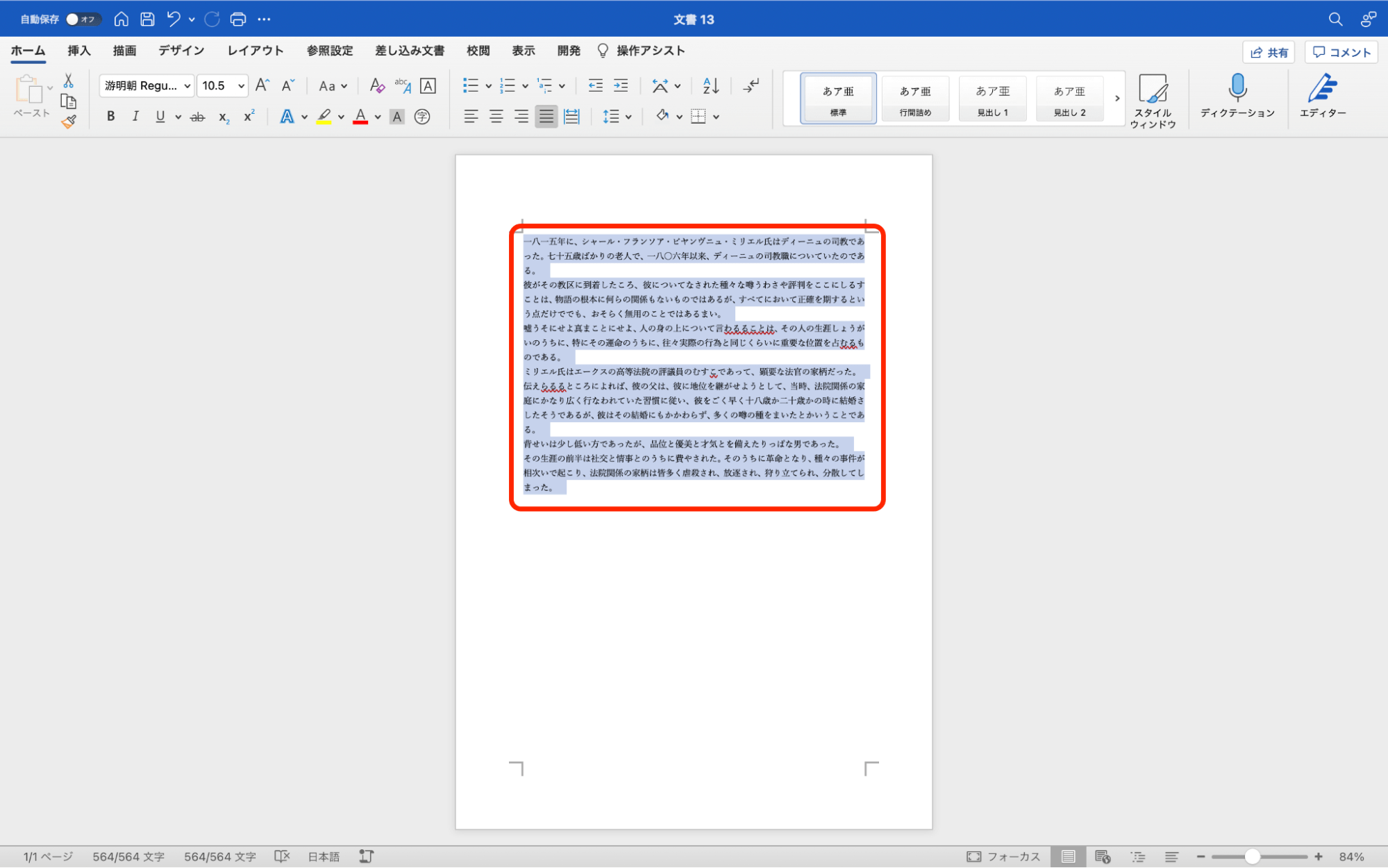Toggle italic formatting
Viewport: 1388px width, 868px height.
(135, 117)
